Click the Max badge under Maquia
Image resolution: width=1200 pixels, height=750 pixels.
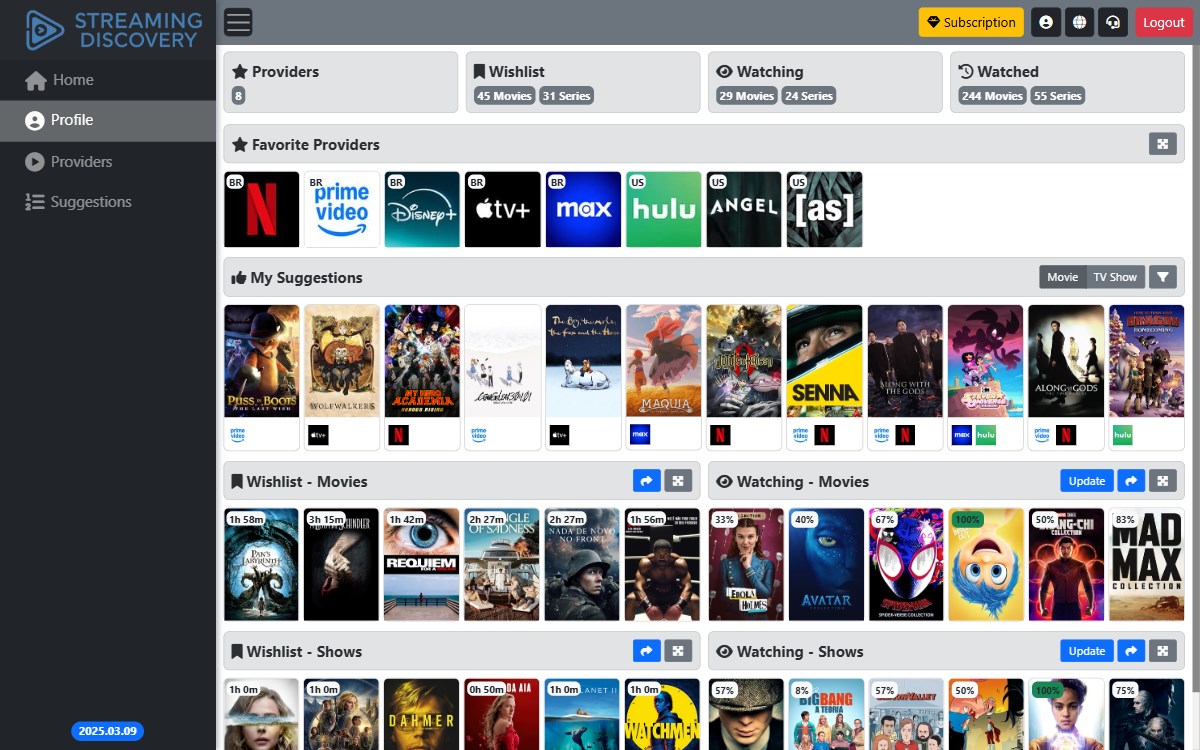(x=640, y=435)
